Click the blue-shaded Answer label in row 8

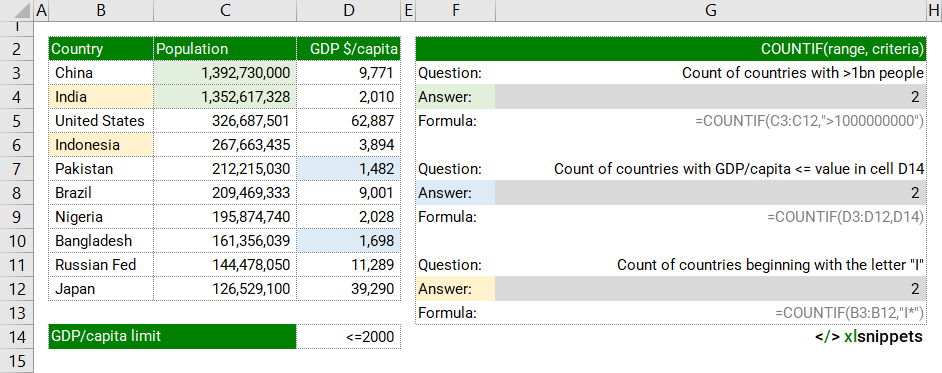pos(455,193)
